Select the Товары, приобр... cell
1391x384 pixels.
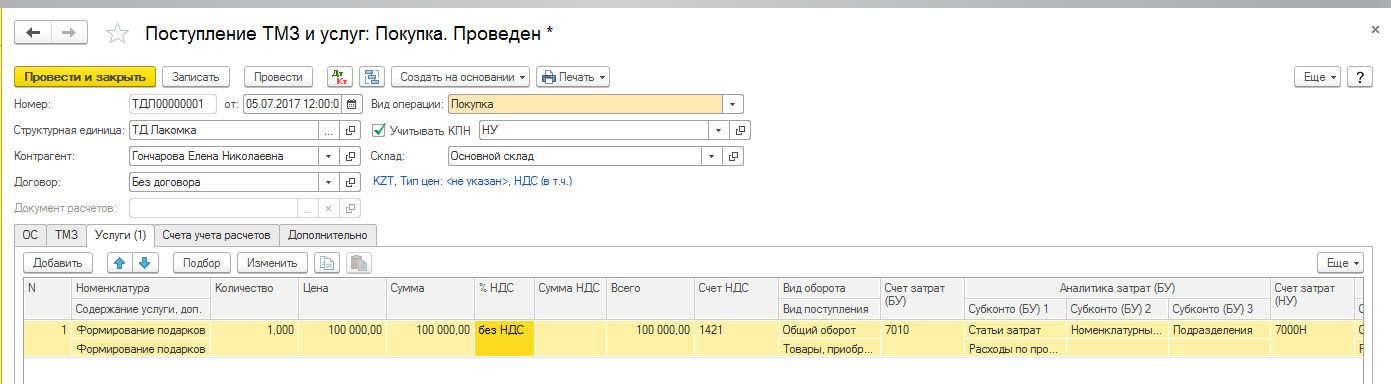pyautogui.click(x=829, y=348)
